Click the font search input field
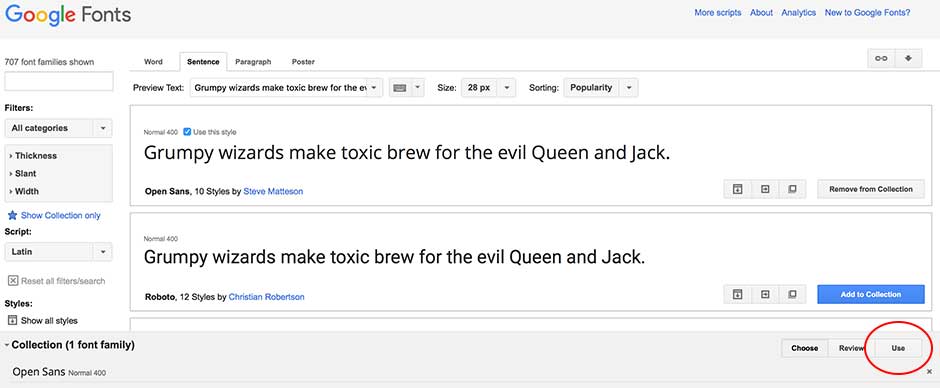 pos(59,81)
